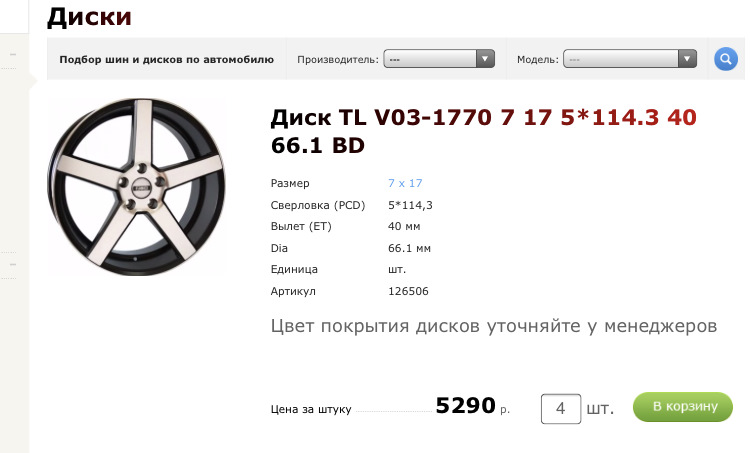Add item with В корзину button
This screenshot has height=453, width=750.
[x=683, y=407]
